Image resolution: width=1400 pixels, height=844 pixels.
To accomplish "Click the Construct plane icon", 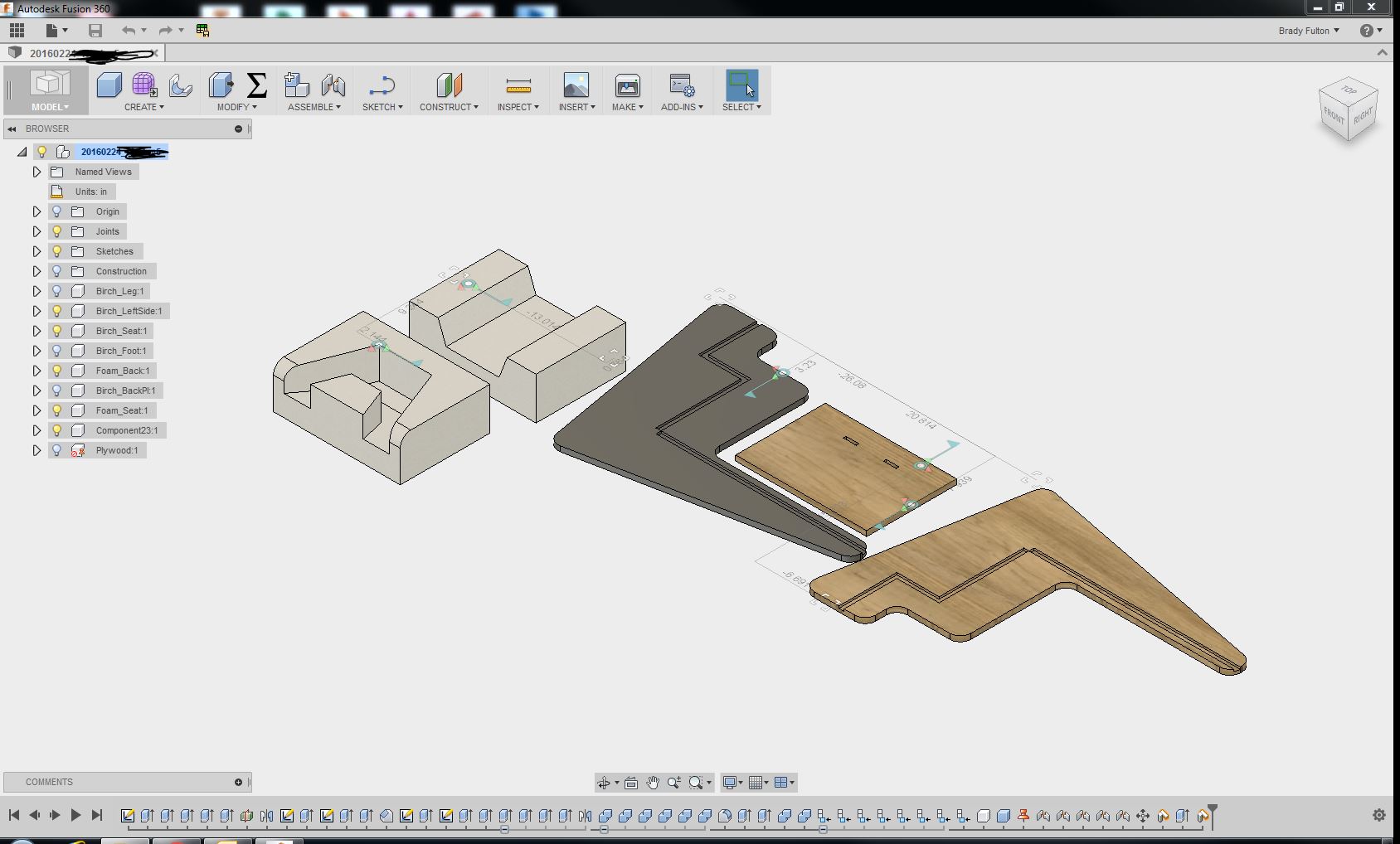I will coord(448,85).
